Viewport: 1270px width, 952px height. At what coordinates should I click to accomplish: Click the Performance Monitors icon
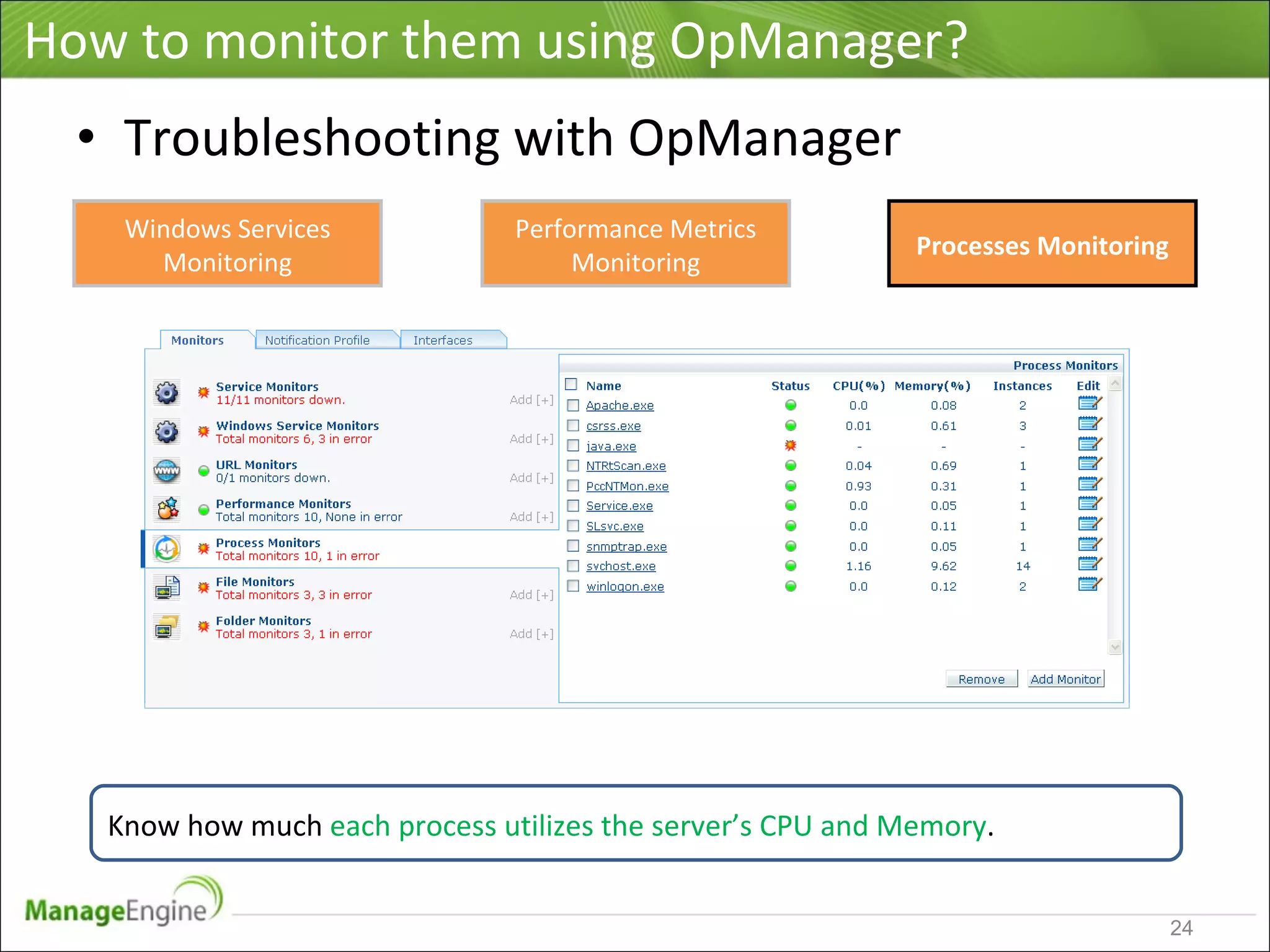click(167, 509)
